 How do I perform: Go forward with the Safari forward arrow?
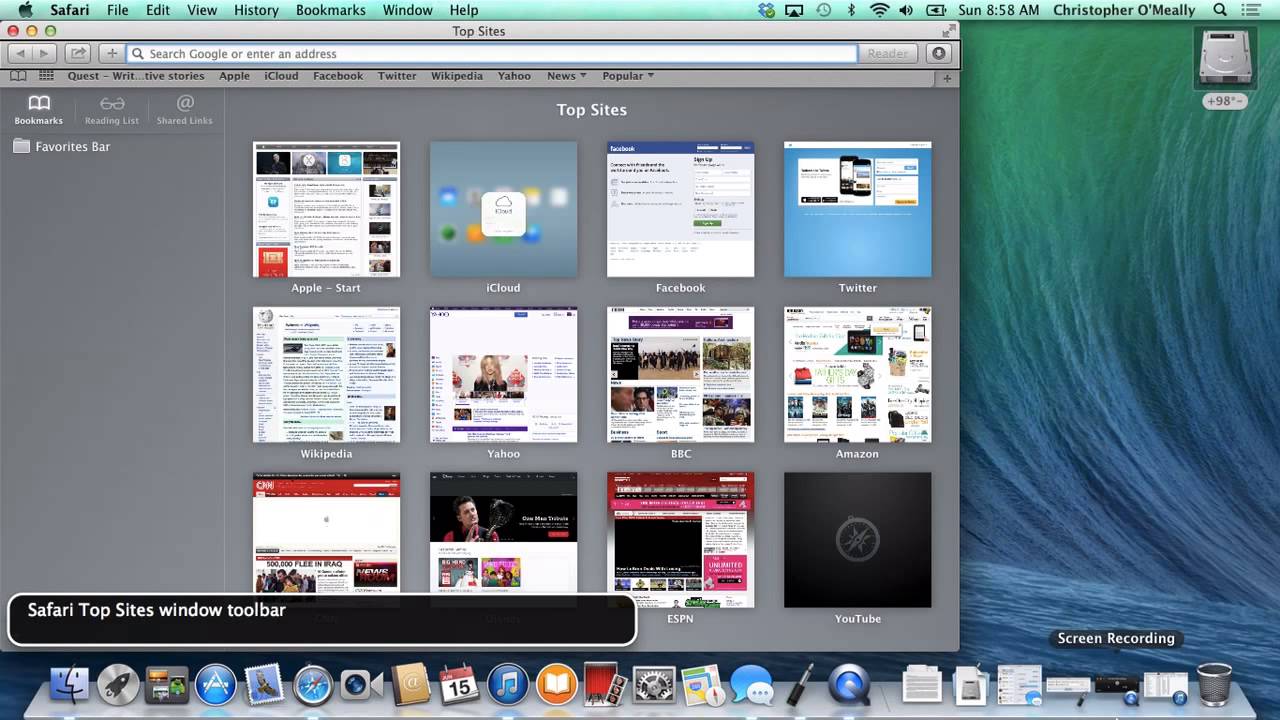[44, 53]
